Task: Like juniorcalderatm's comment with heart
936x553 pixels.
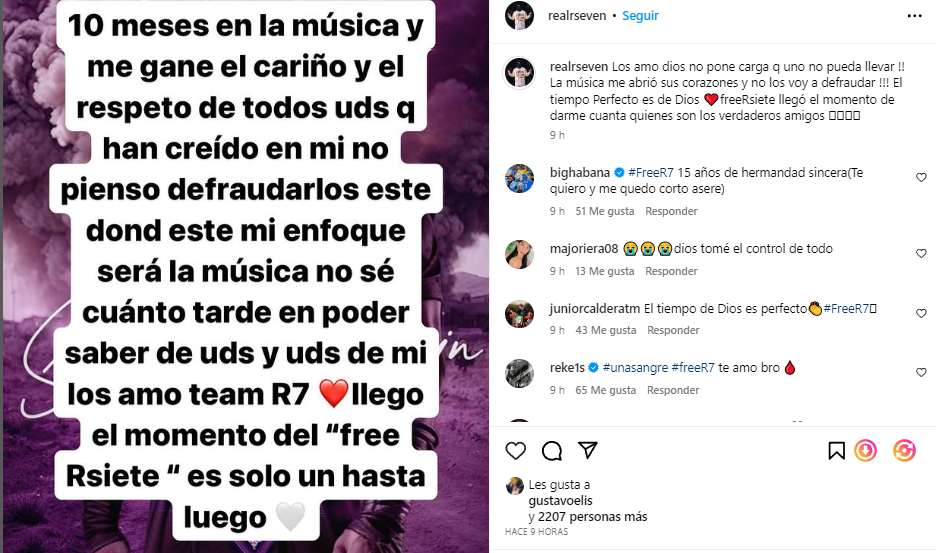Action: 921,313
